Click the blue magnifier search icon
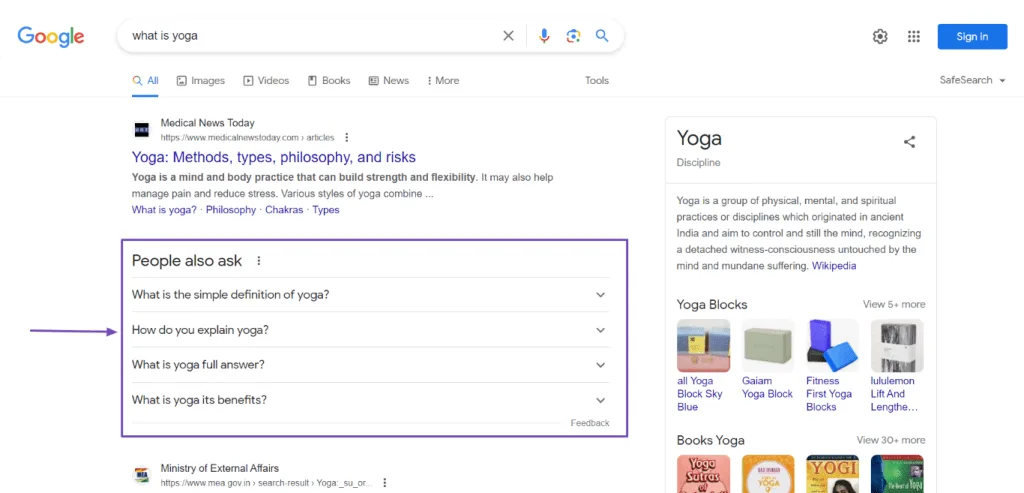Image resolution: width=1024 pixels, height=493 pixels. pyautogui.click(x=602, y=36)
